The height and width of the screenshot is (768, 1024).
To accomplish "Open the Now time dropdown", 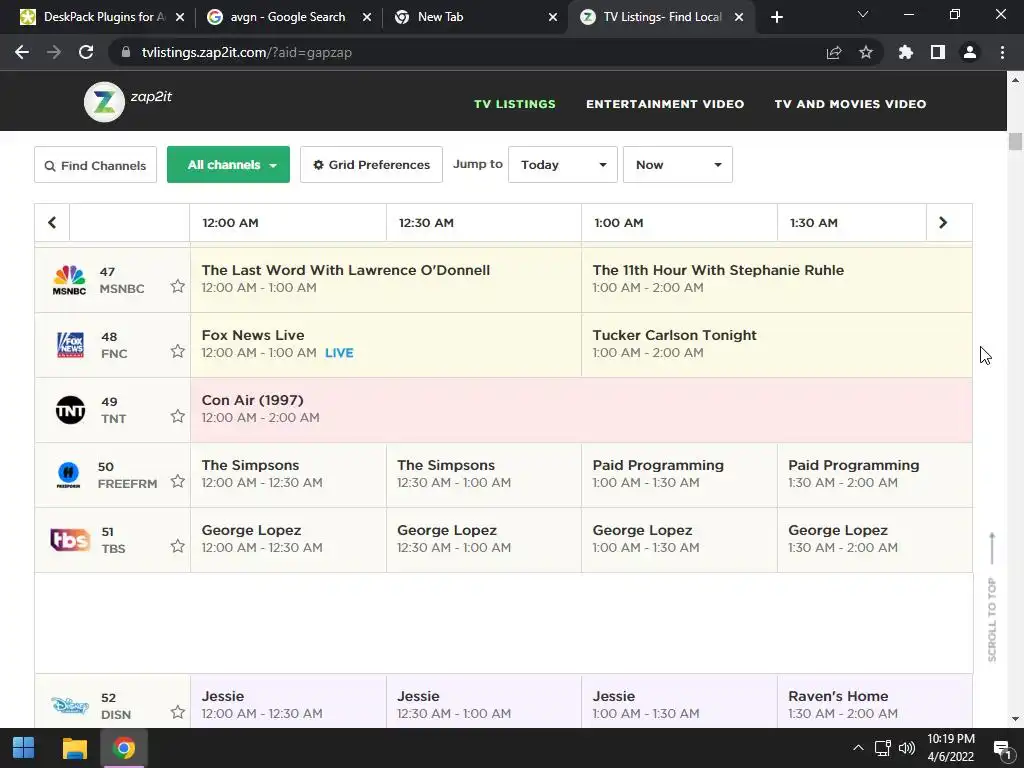I will point(678,165).
